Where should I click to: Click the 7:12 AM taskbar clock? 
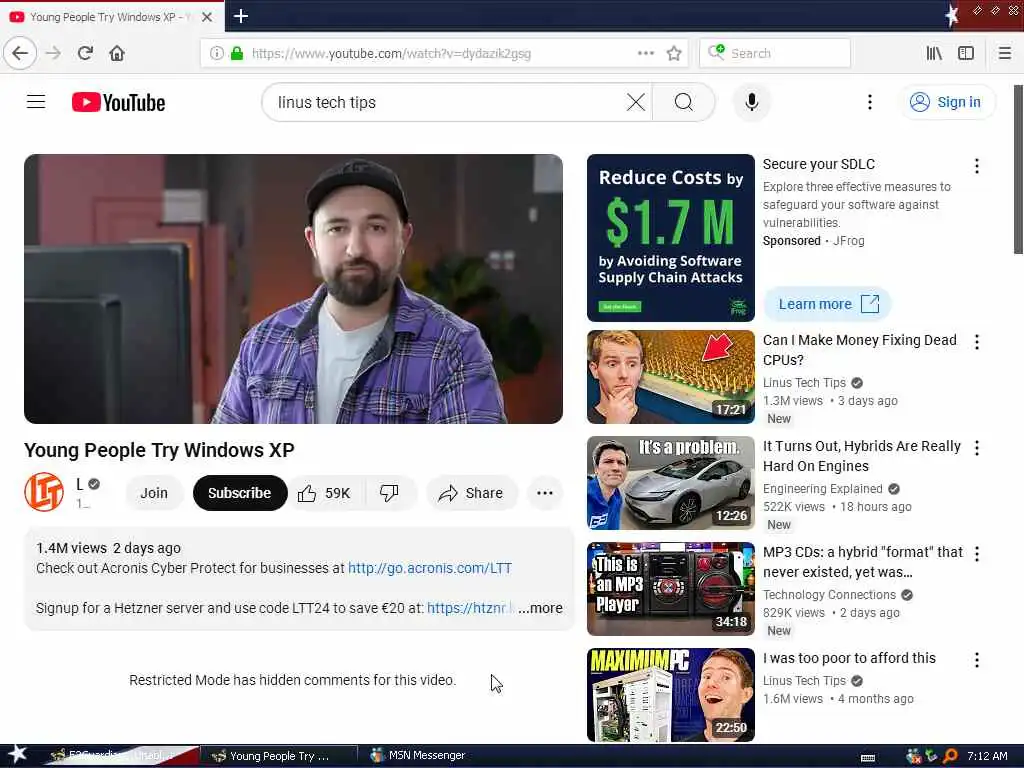(x=987, y=756)
